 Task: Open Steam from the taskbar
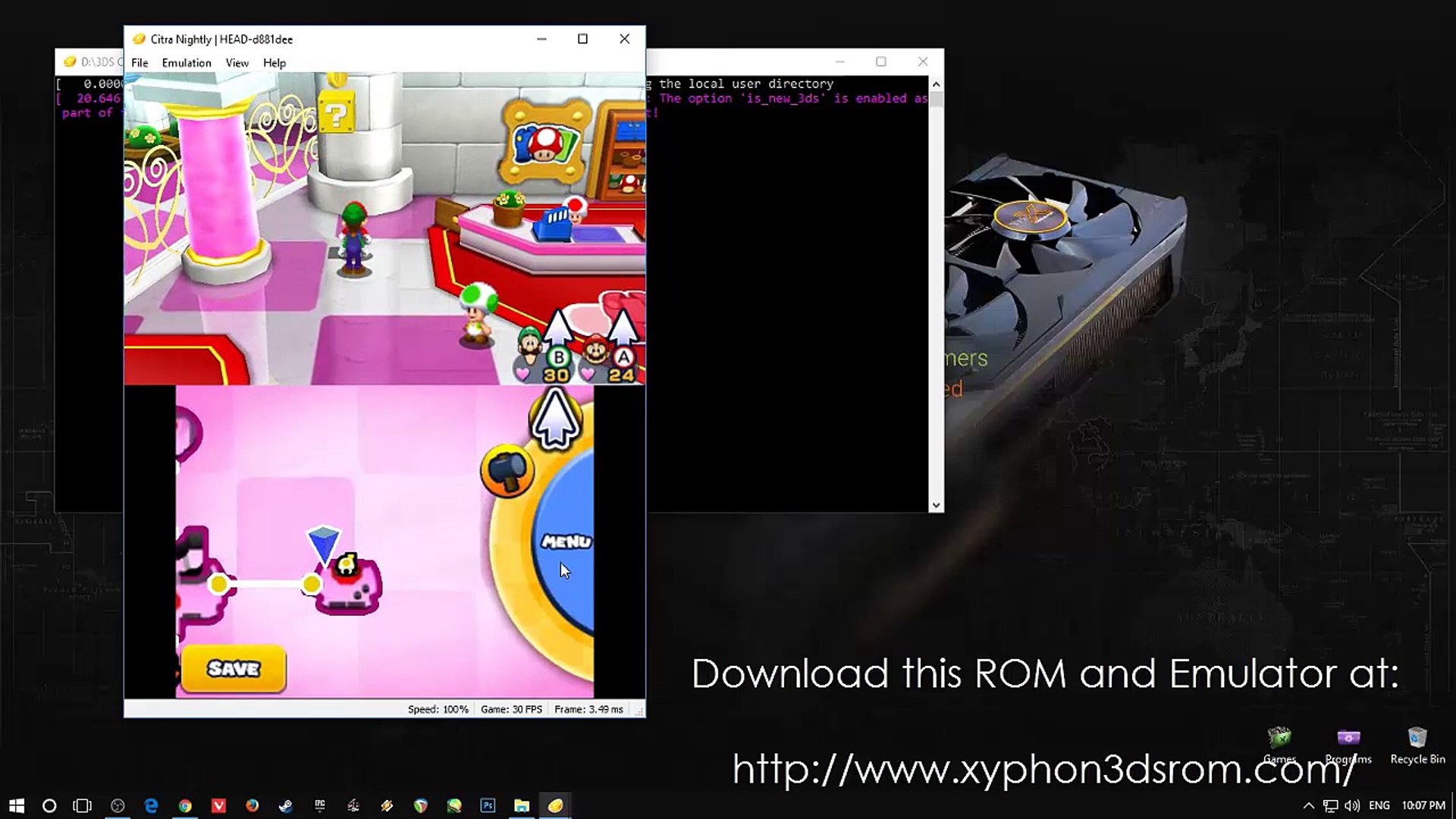pos(286,805)
